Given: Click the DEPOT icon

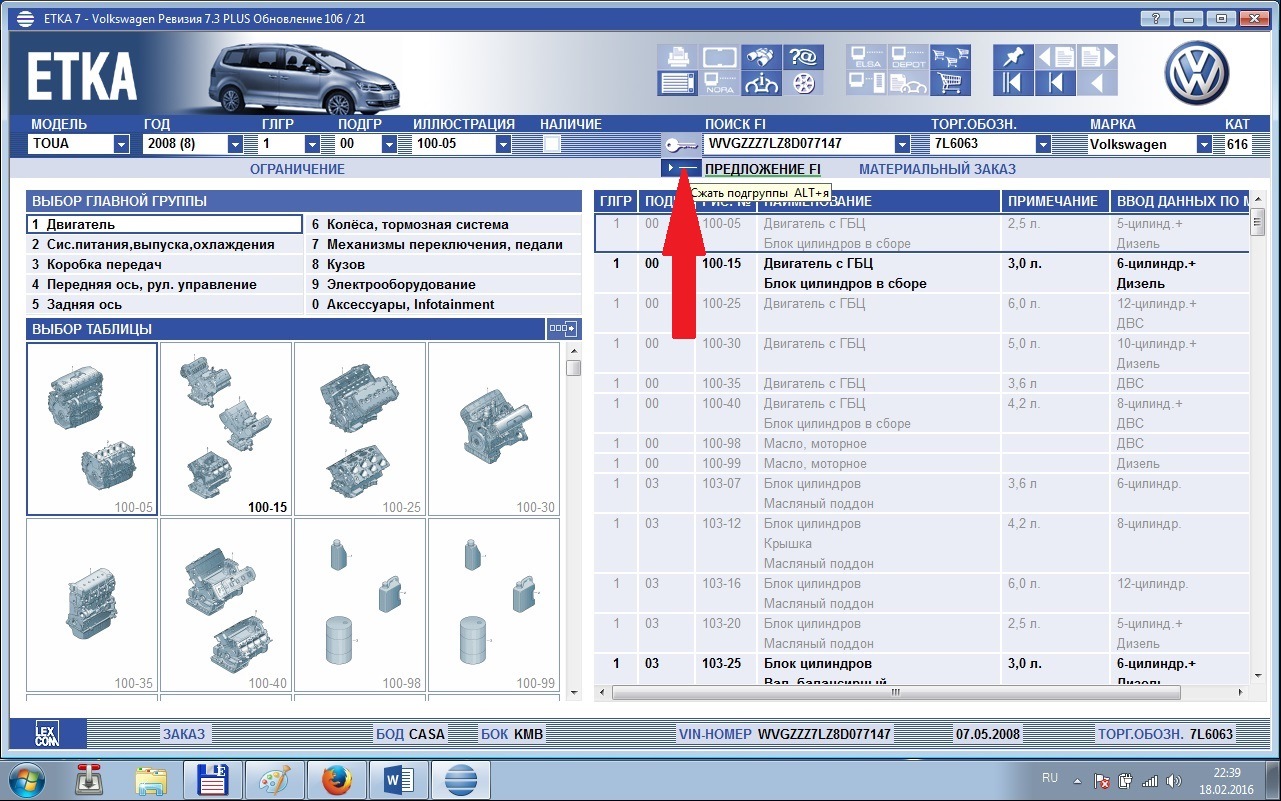Looking at the screenshot, I should pyautogui.click(x=908, y=57).
